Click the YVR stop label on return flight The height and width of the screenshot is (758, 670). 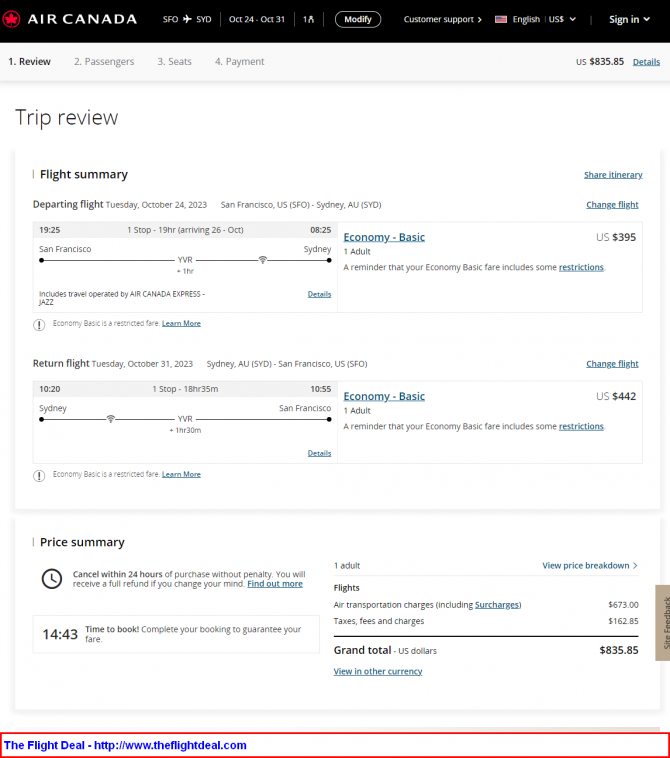pyautogui.click(x=185, y=419)
